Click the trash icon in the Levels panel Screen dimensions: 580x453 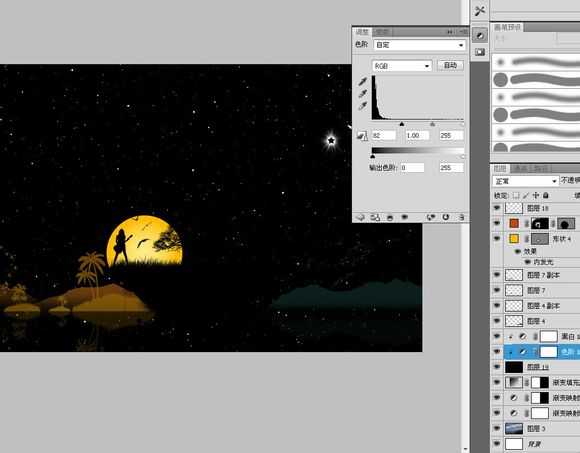(461, 217)
